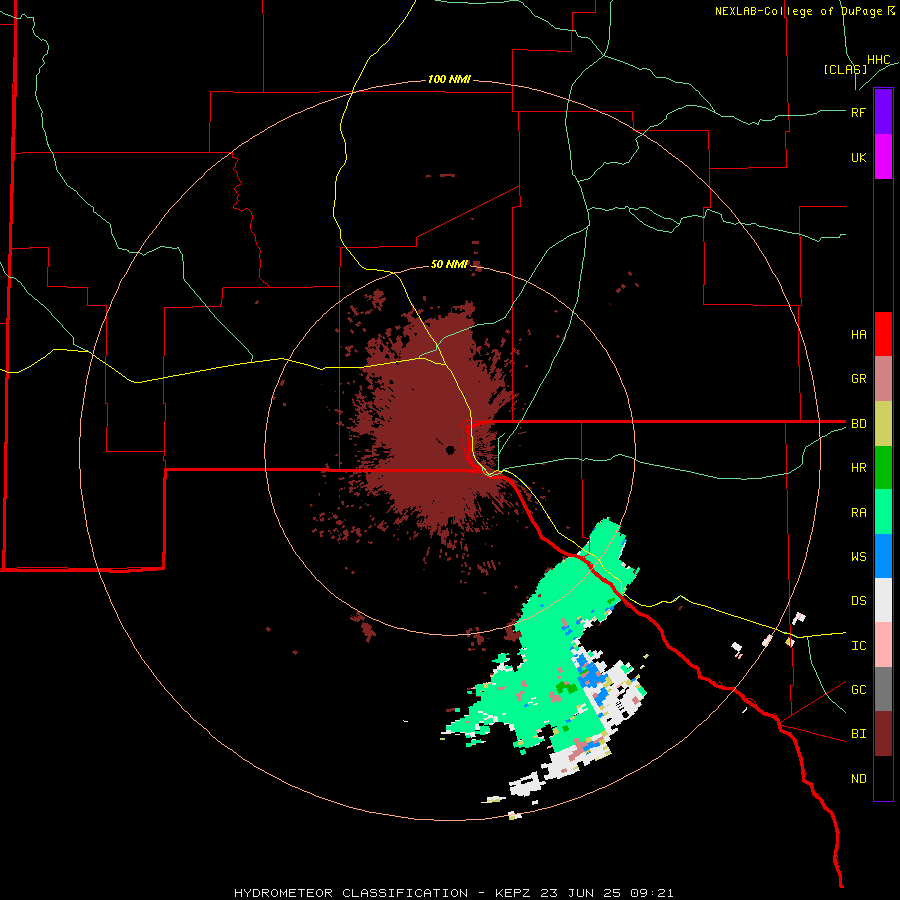Viewport: 900px width, 900px height.
Task: Click the DS legend label
Action: (x=858, y=601)
